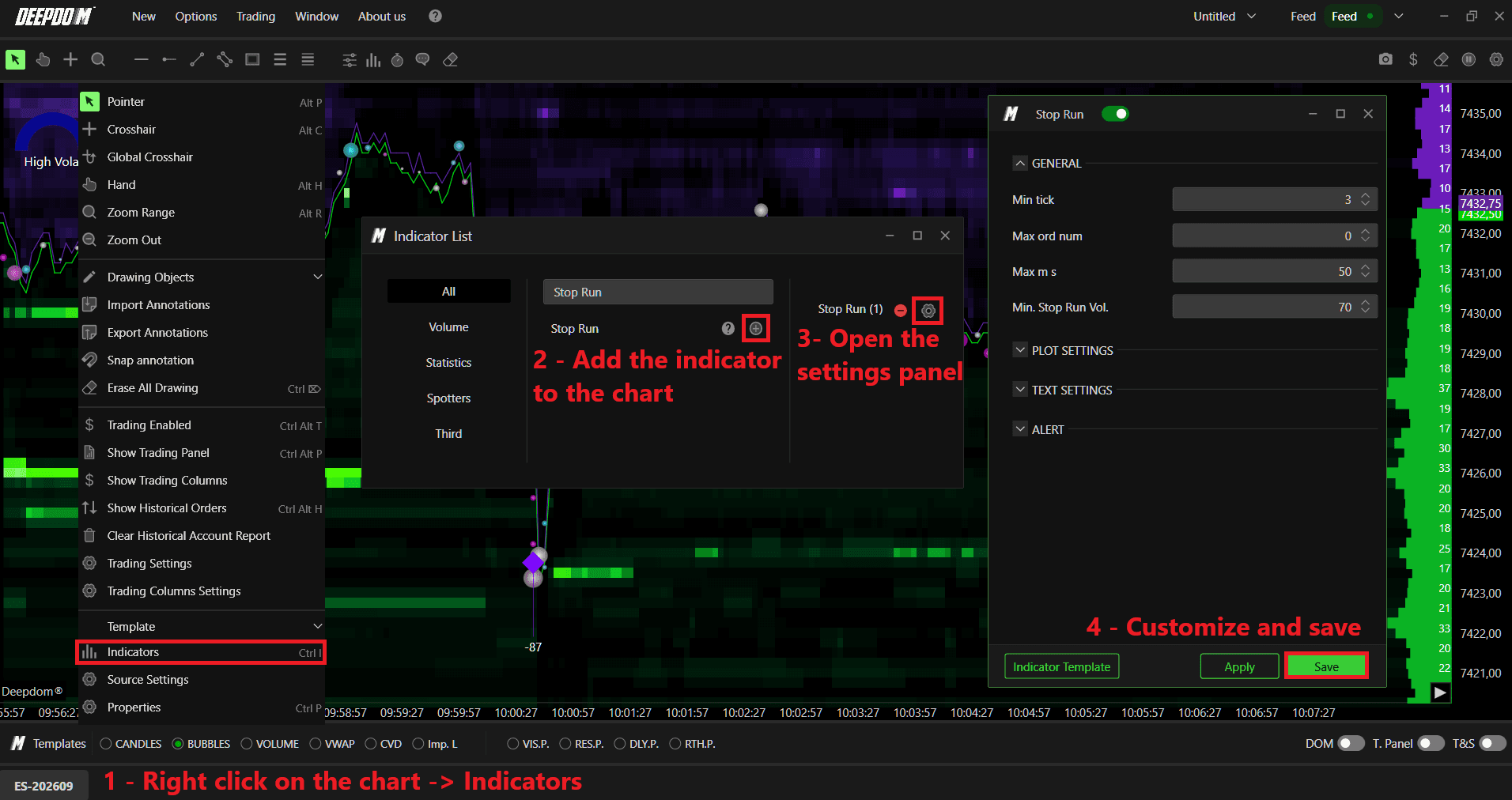Click the Min. Stop Run Vol. value field
The width and height of the screenshot is (1512, 800).
click(x=1275, y=307)
